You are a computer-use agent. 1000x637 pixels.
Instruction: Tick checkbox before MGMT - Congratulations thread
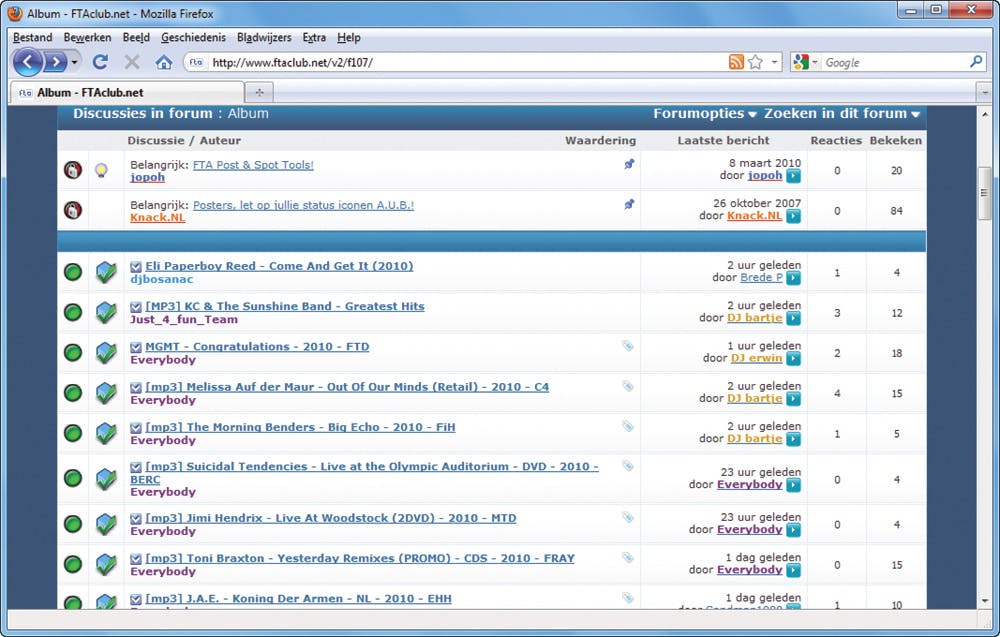[x=136, y=347]
